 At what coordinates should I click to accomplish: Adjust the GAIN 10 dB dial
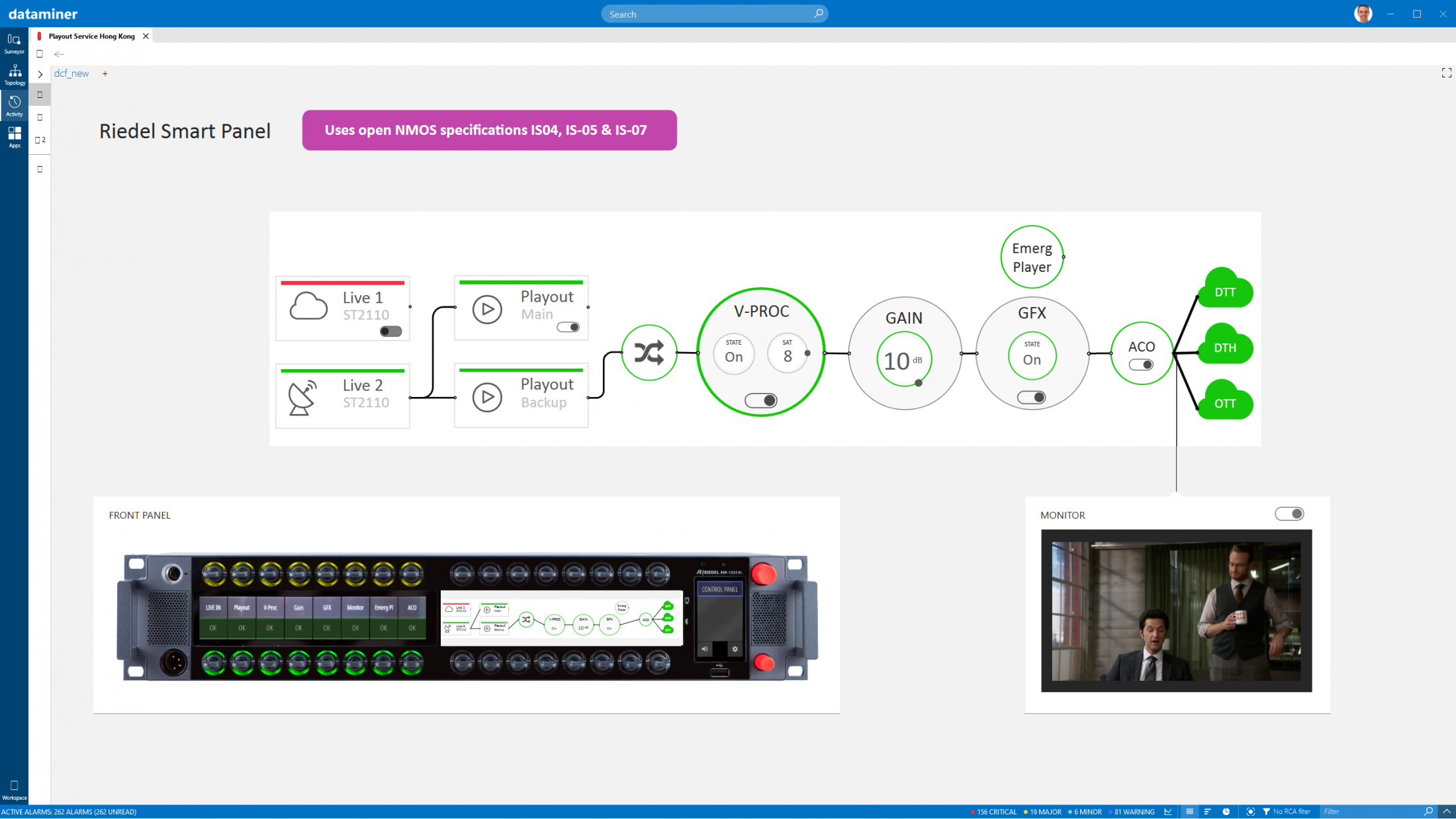[904, 360]
